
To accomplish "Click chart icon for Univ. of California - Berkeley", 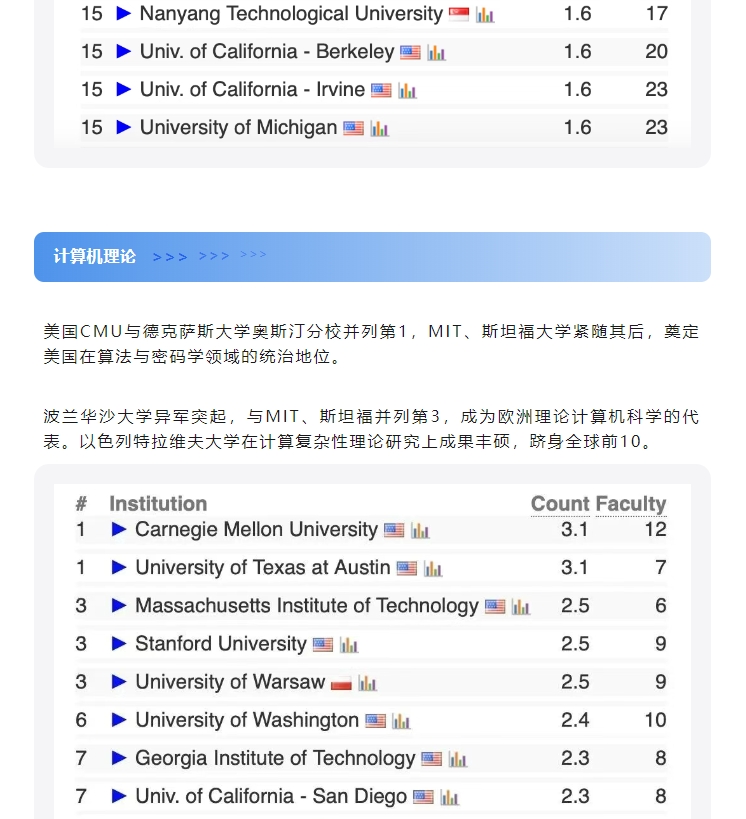I will (436, 53).
